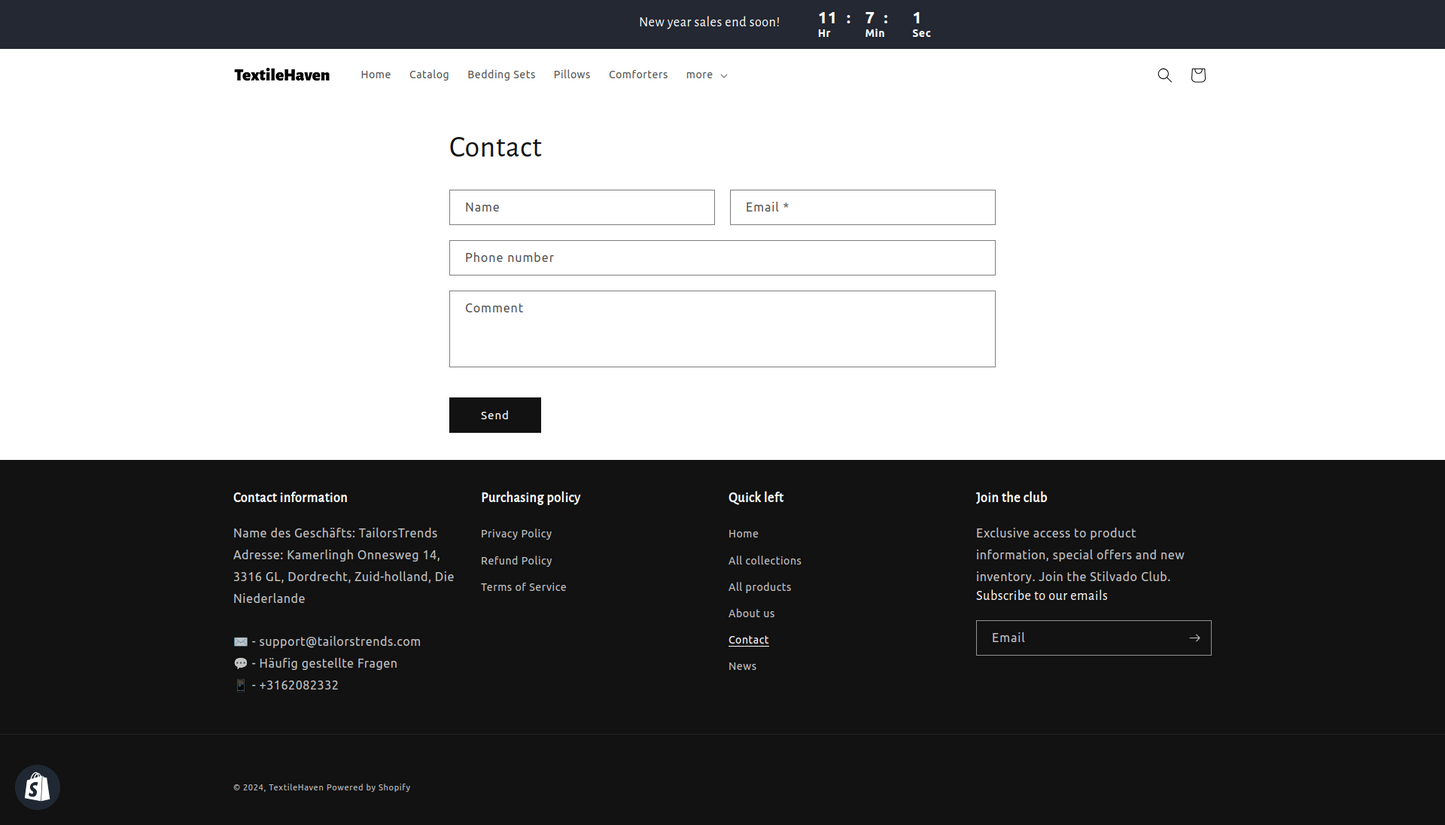
Task: Open the search magnifier icon
Action: click(x=1164, y=75)
